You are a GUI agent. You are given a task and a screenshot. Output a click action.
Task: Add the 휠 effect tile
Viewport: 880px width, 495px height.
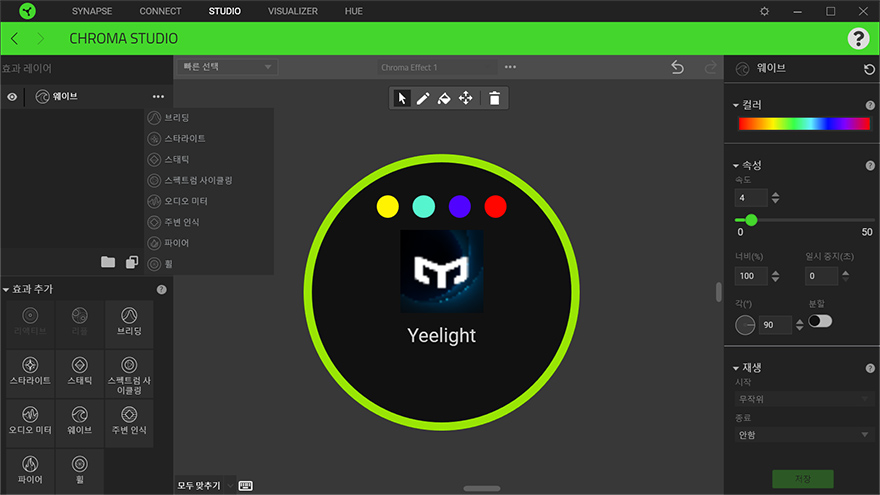pyautogui.click(x=80, y=470)
